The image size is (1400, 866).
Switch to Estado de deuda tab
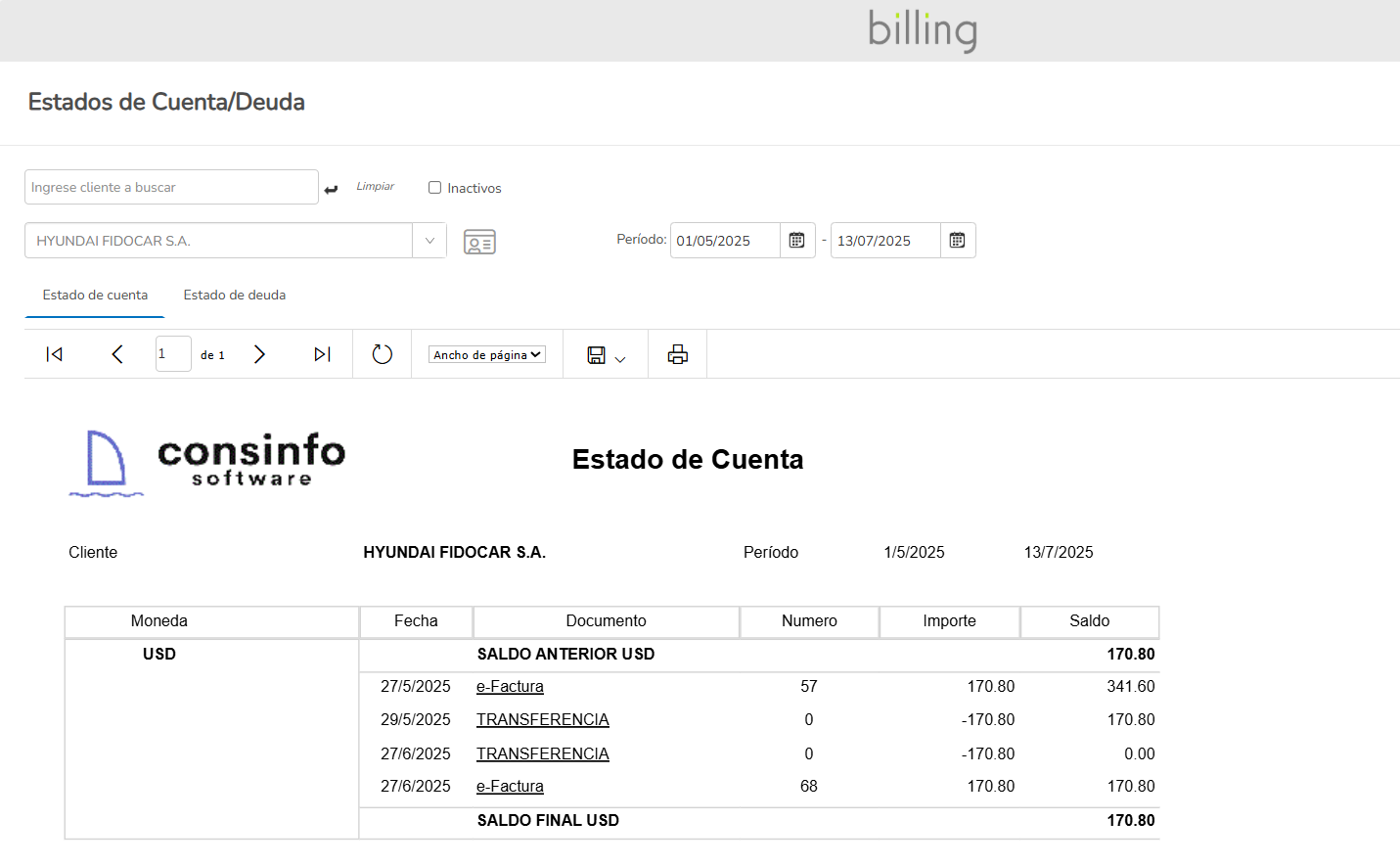pyautogui.click(x=235, y=296)
